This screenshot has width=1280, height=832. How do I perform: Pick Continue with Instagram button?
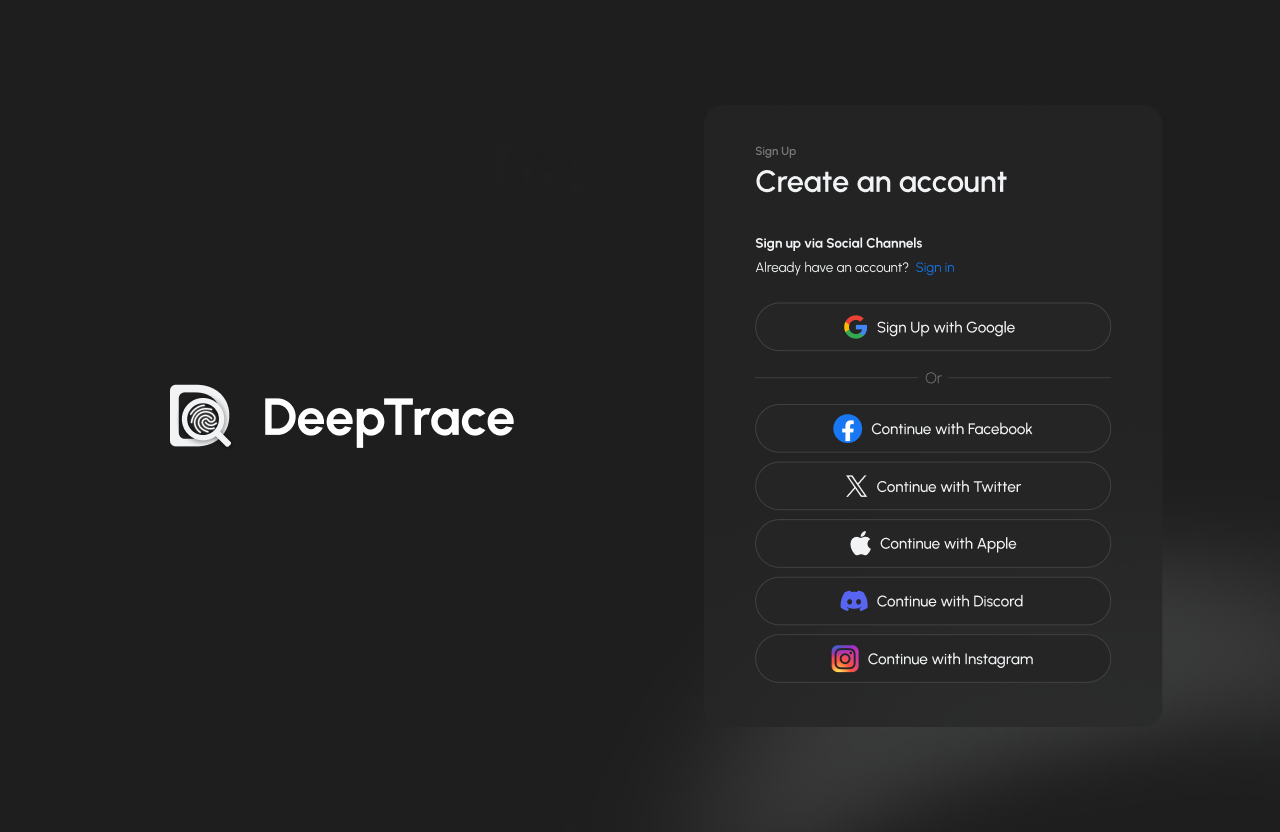[x=933, y=659]
